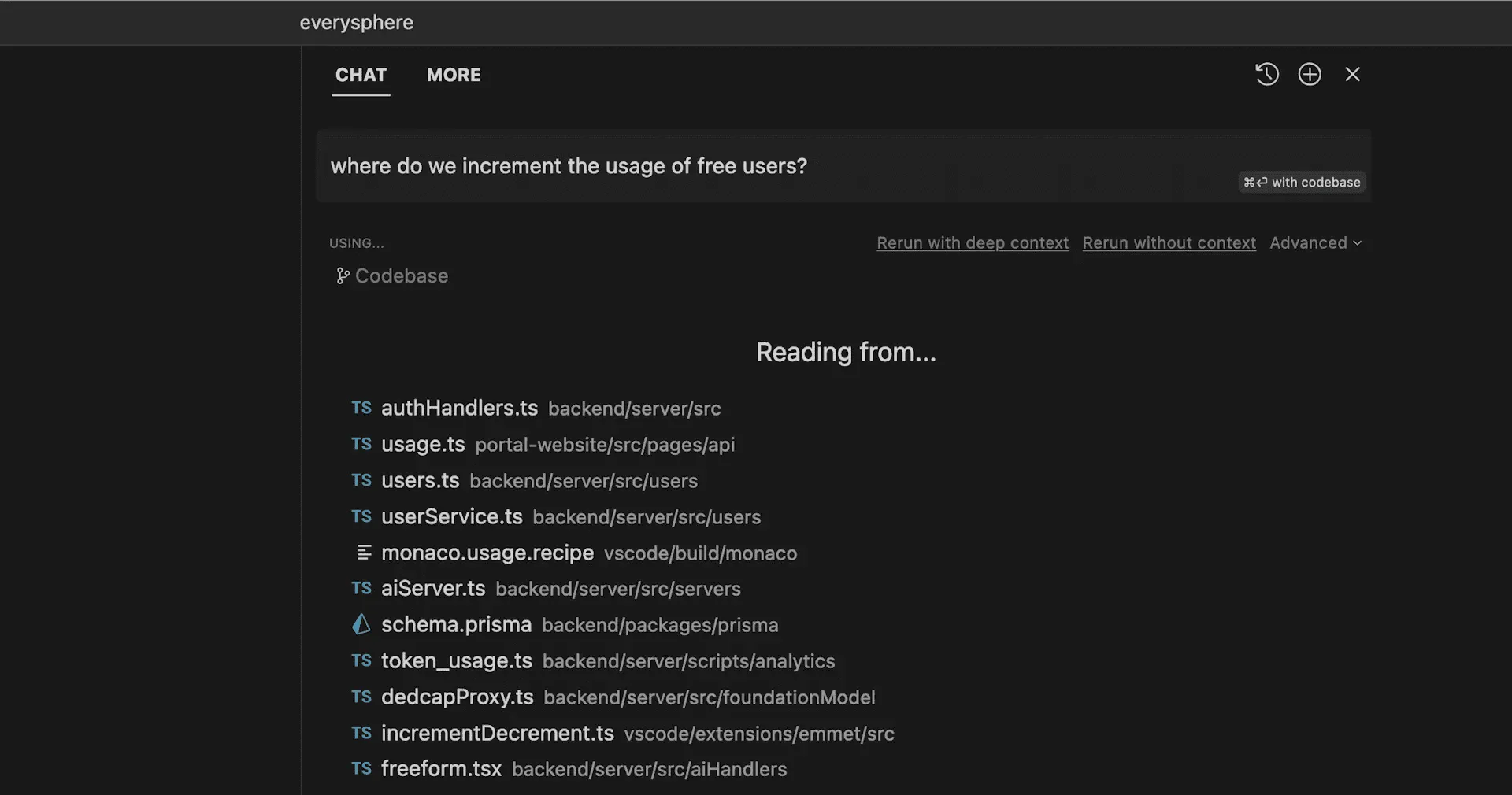Open incrementDecrement.ts file reference

(x=497, y=734)
